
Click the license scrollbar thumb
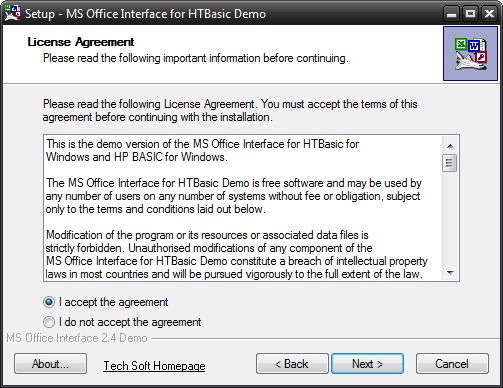[450, 163]
